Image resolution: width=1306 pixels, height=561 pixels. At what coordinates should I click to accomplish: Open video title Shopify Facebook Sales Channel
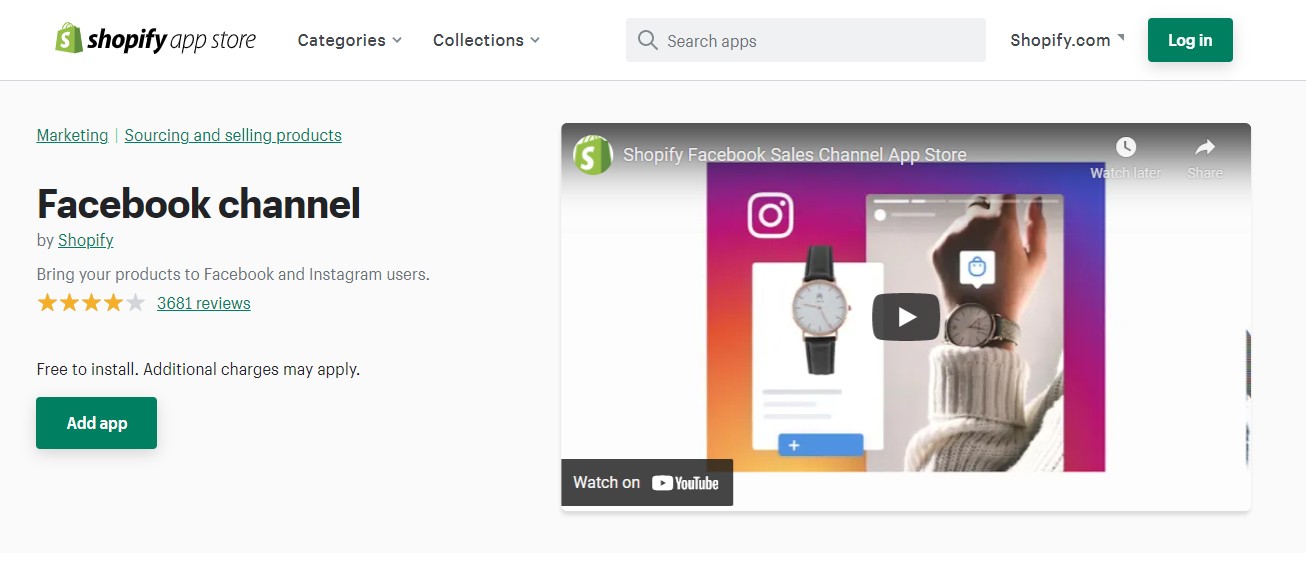coord(795,155)
